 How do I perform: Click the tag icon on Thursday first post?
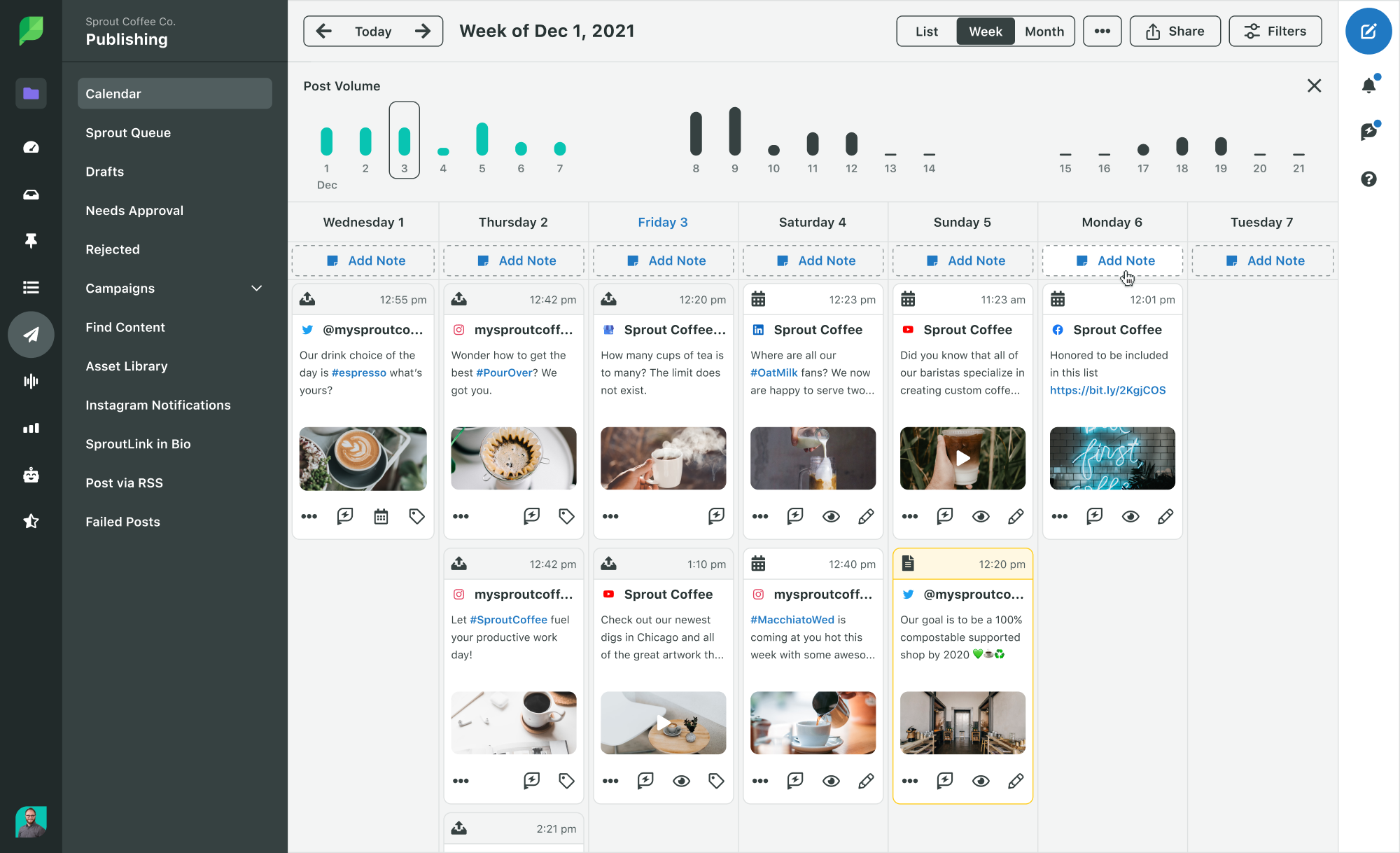click(x=567, y=516)
